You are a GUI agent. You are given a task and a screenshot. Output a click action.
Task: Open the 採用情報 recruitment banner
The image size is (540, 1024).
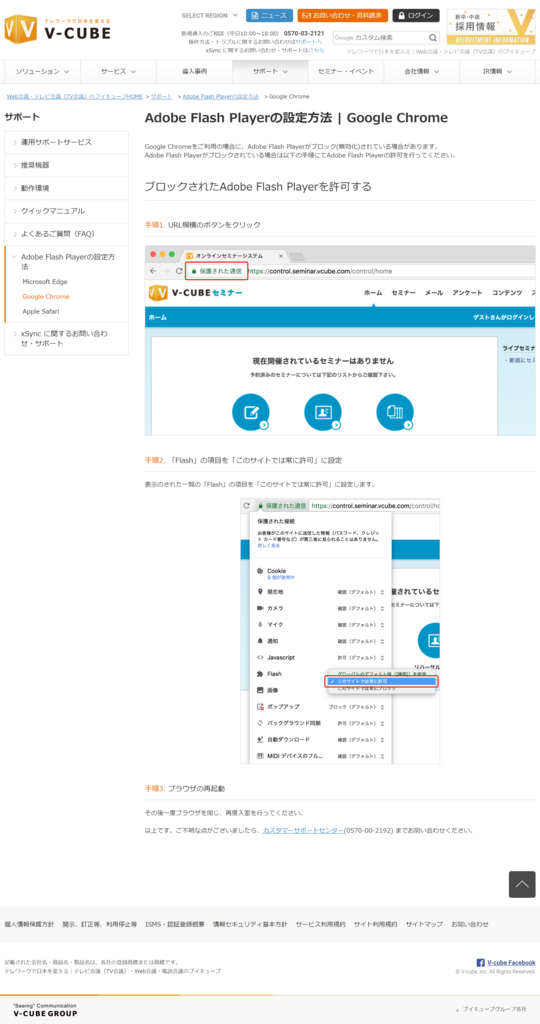pyautogui.click(x=490, y=27)
